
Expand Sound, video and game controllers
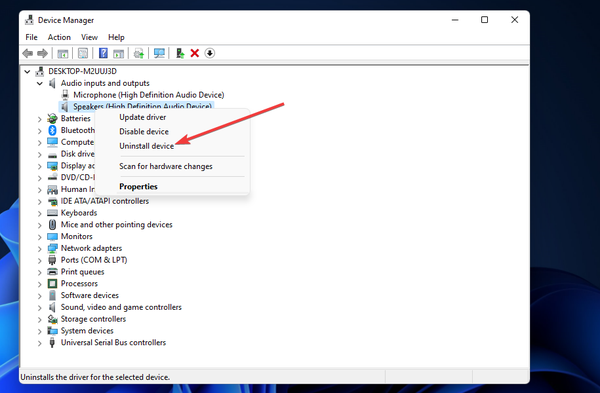(x=39, y=308)
